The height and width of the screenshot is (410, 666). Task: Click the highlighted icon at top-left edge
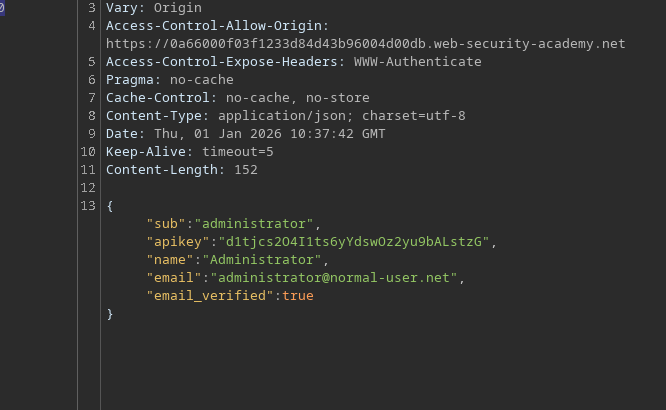[3, 9]
